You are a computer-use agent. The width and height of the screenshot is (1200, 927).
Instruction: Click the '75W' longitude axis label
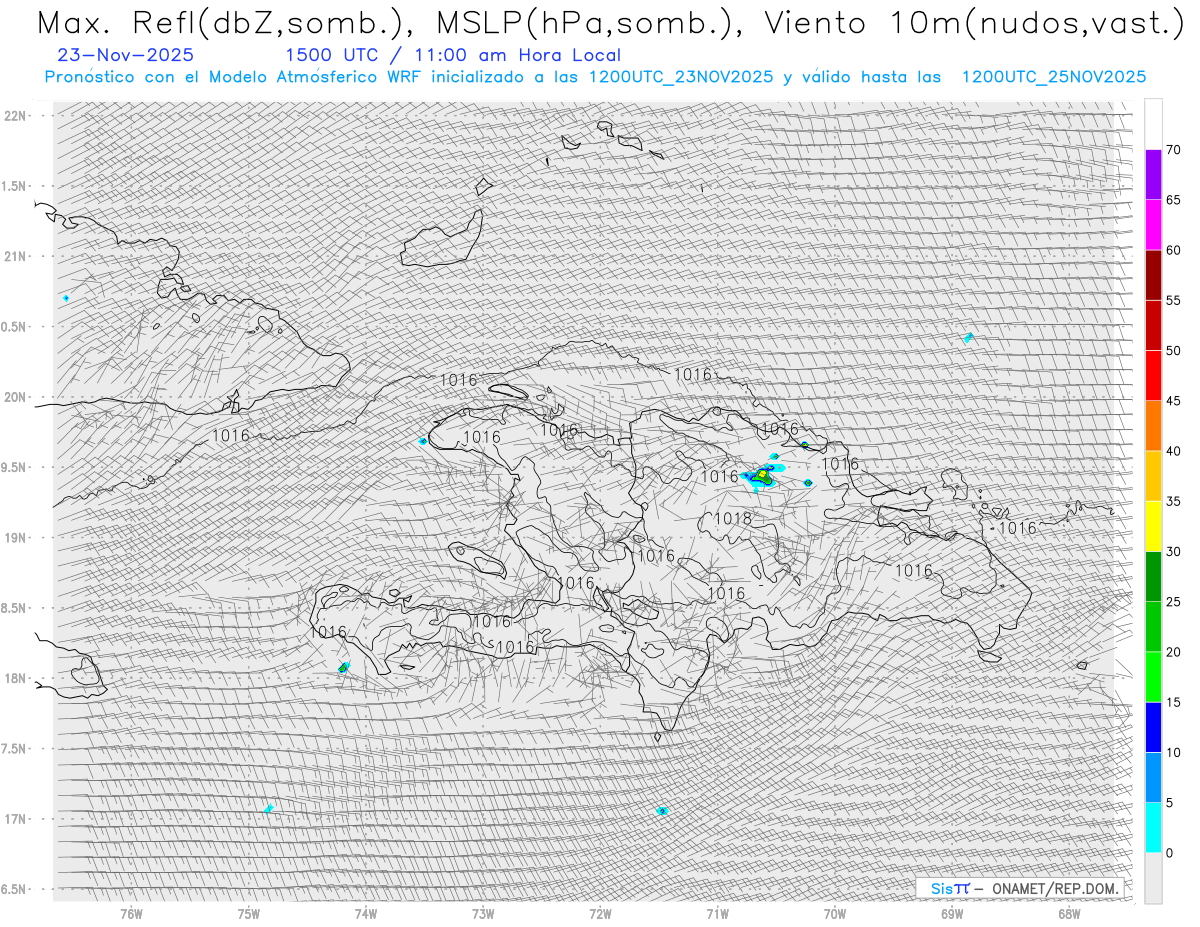tap(249, 913)
